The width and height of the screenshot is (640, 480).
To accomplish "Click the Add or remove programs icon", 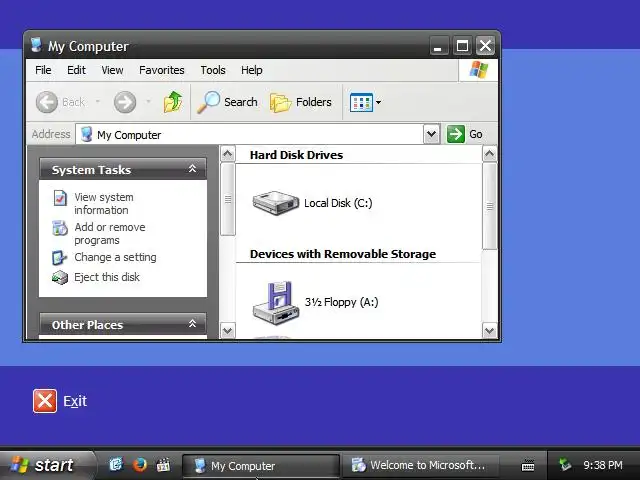I will [x=60, y=228].
